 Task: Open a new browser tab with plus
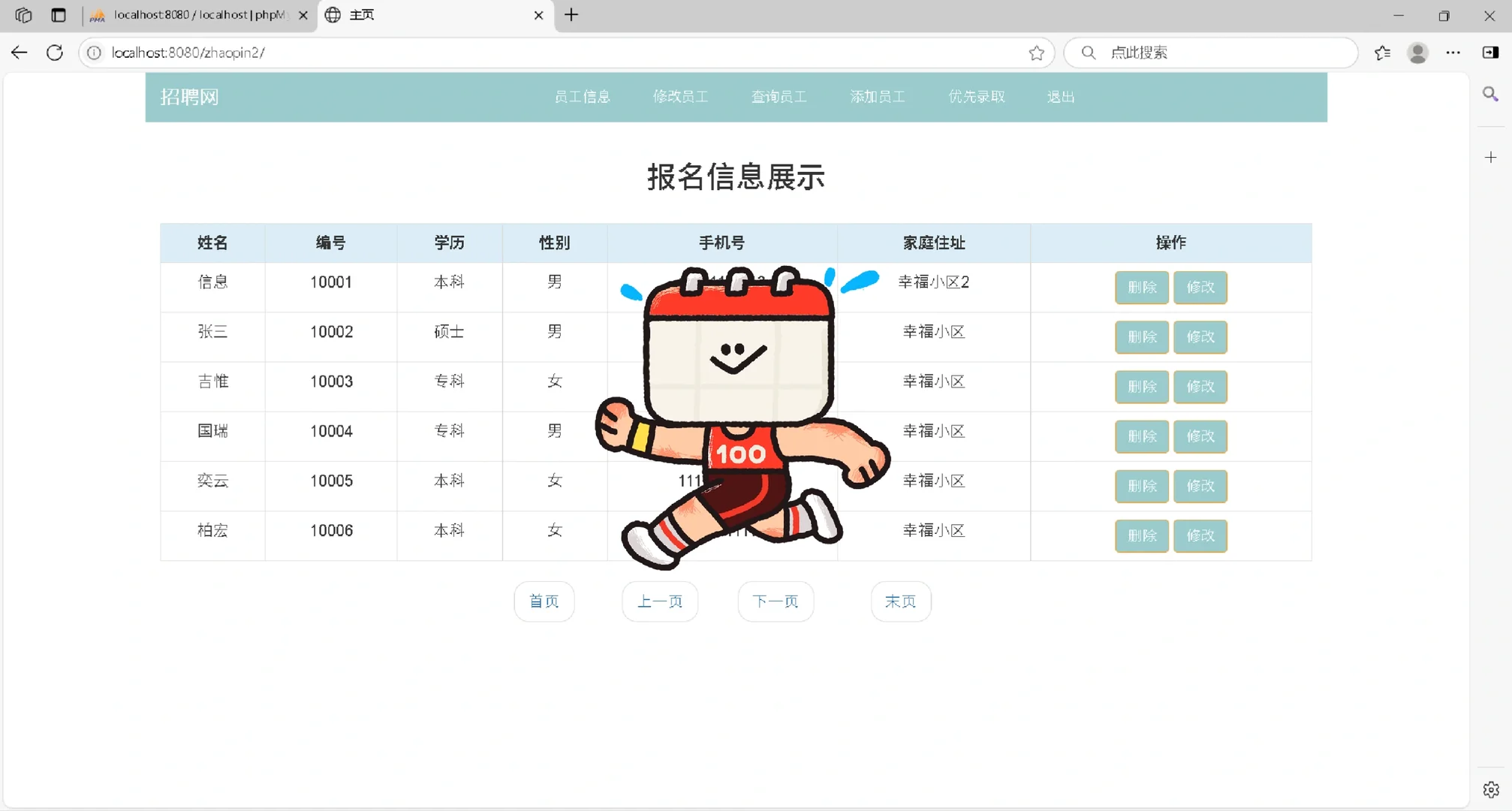(x=571, y=15)
